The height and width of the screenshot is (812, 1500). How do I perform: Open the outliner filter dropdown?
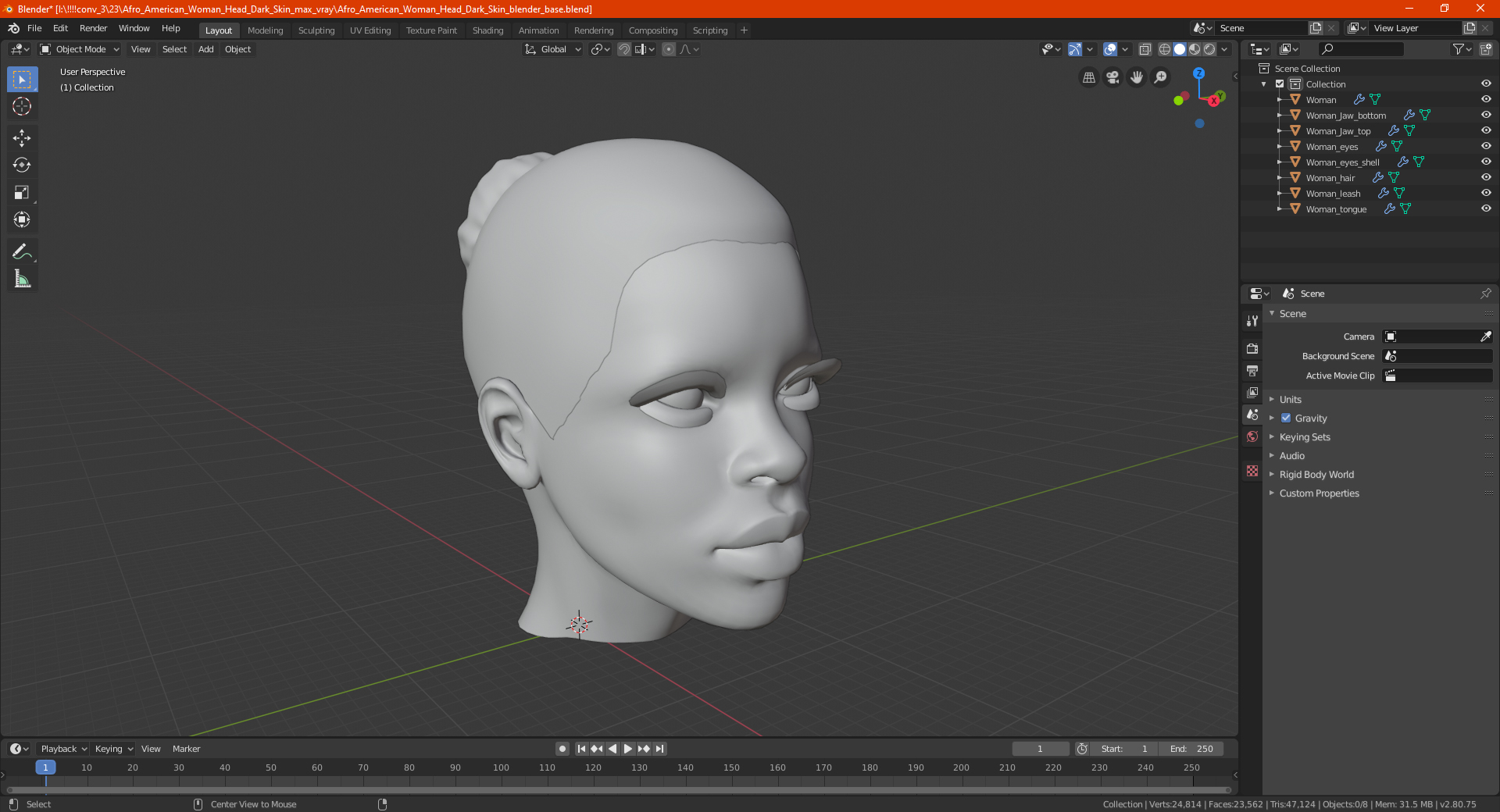click(1462, 49)
